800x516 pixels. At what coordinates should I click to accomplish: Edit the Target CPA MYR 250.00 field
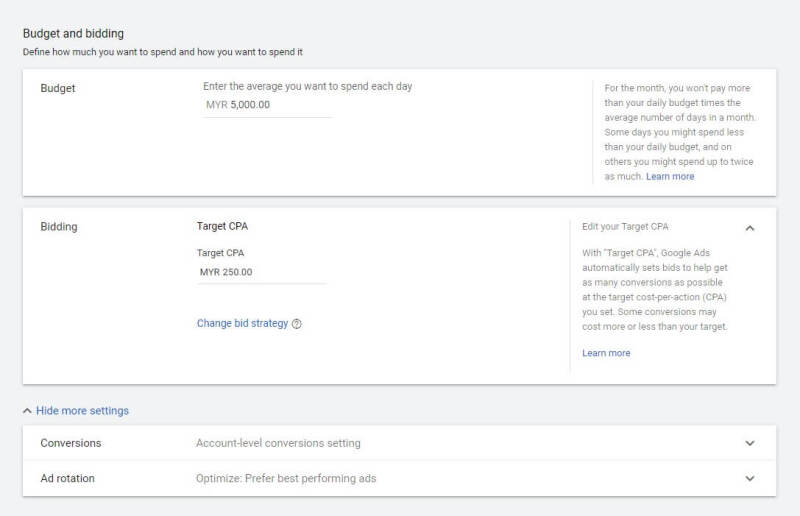point(262,273)
